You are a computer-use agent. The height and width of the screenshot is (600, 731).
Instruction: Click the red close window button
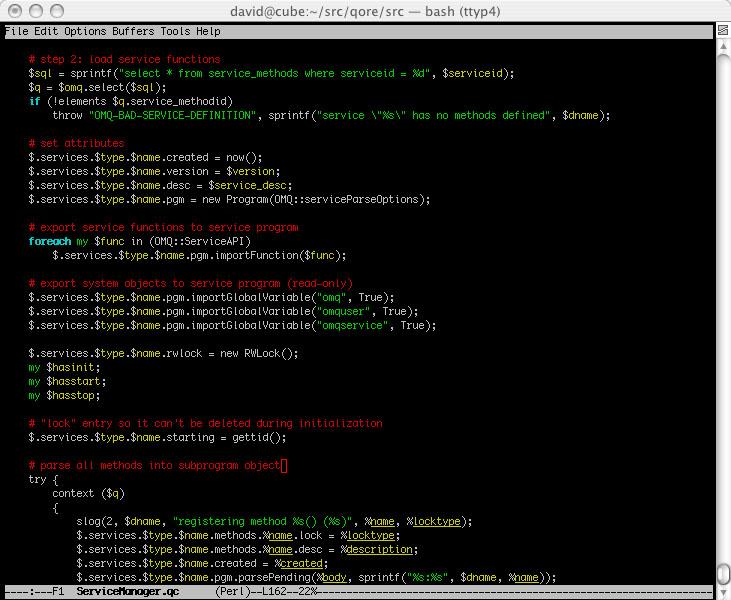(14, 11)
